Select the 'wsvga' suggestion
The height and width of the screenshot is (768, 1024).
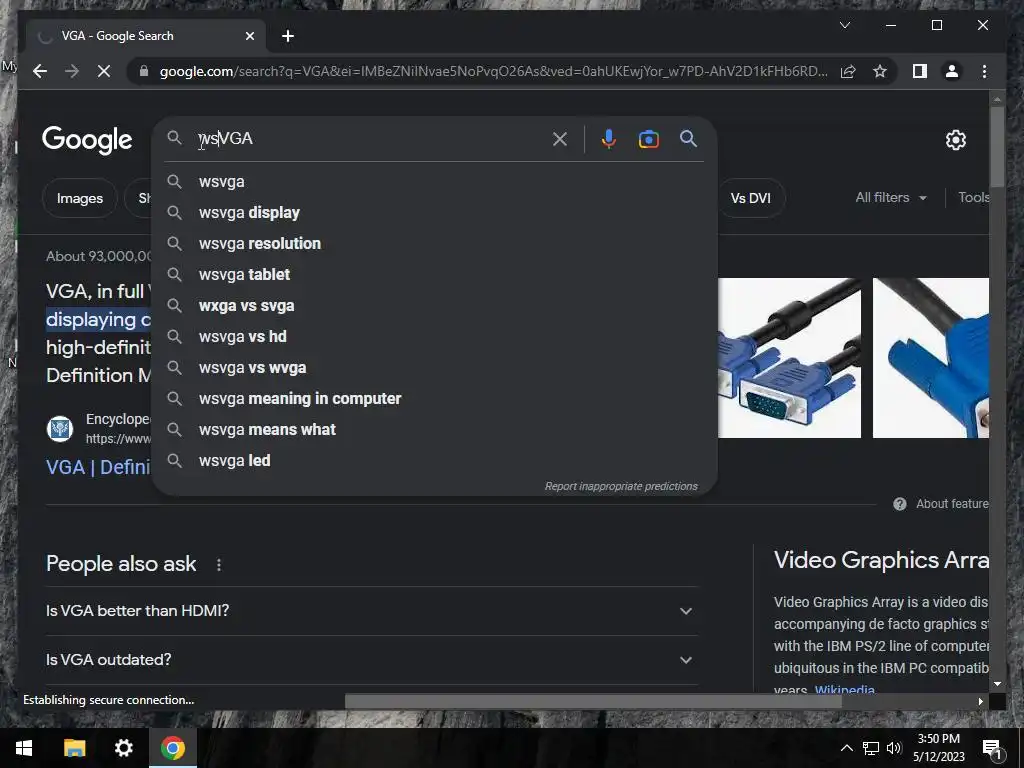[434, 182]
